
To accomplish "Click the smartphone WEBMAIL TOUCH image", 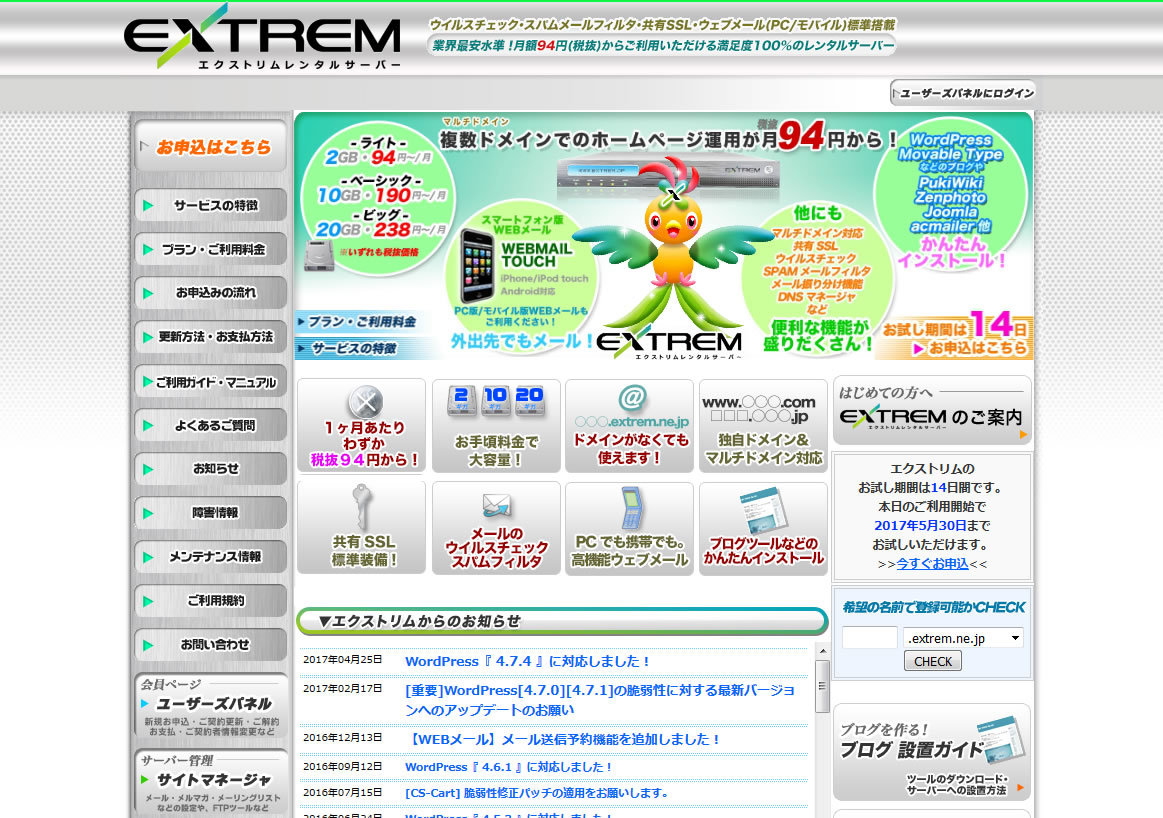I will tap(476, 264).
